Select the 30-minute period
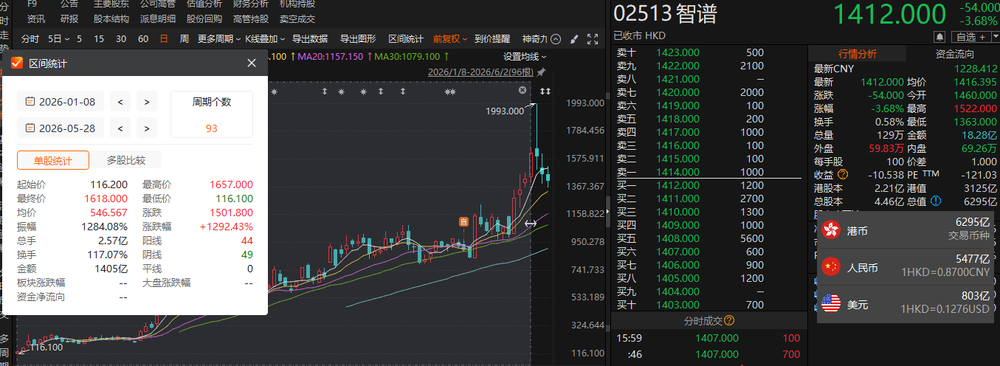Image resolution: width=1000 pixels, height=366 pixels. pos(121,39)
